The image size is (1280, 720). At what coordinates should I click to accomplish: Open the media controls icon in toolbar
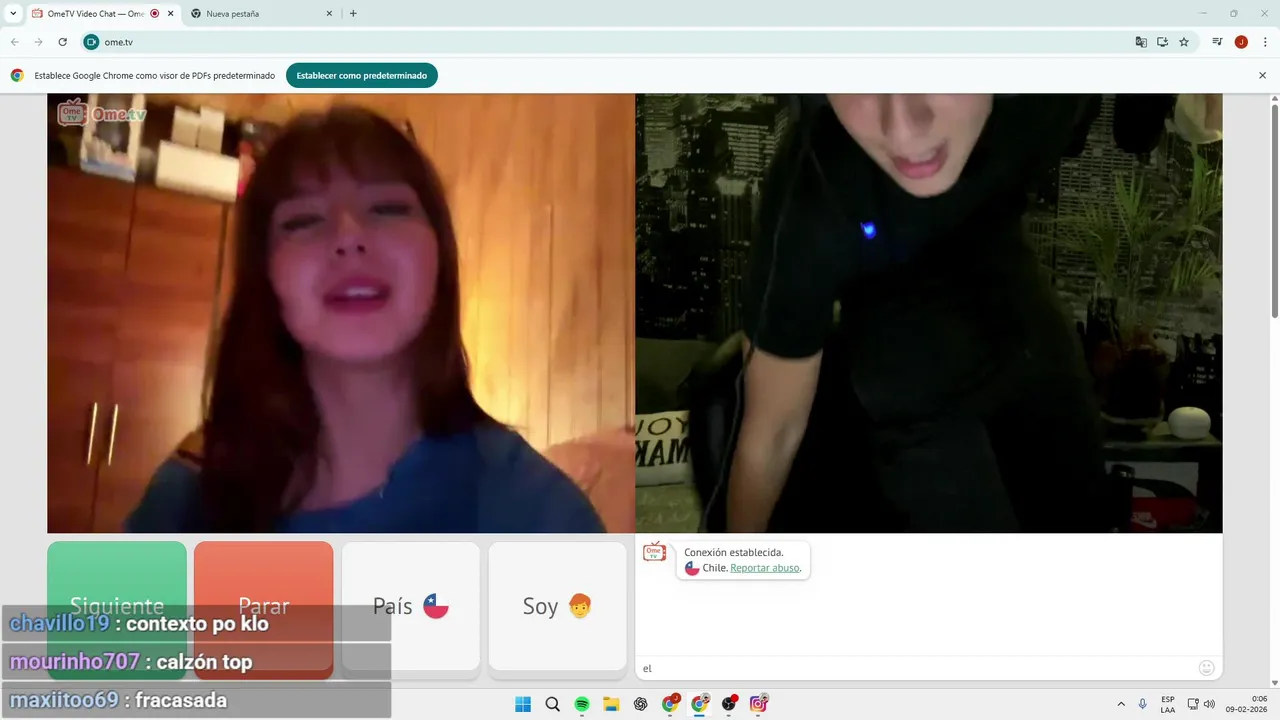tap(1217, 42)
